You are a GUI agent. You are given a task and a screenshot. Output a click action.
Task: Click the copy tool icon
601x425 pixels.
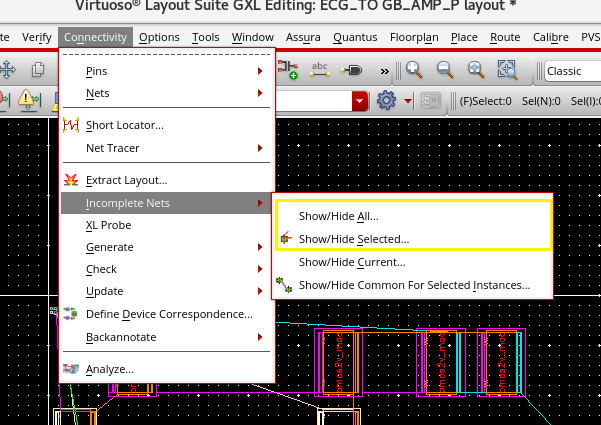click(x=38, y=70)
